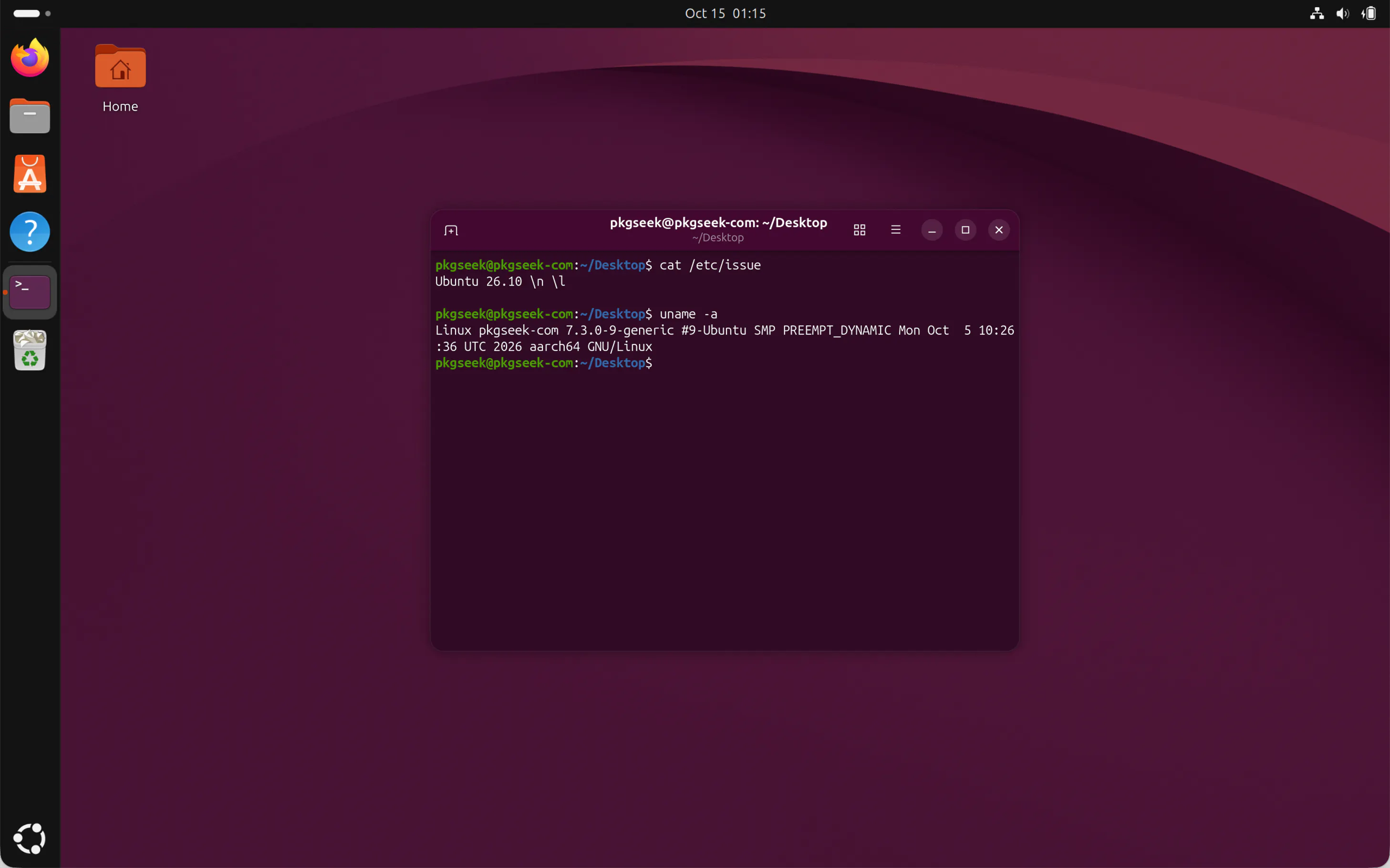Click the ':36 UTC 2026 aarch64 GNU/Linux' line
Image resolution: width=1390 pixels, height=868 pixels.
544,347
